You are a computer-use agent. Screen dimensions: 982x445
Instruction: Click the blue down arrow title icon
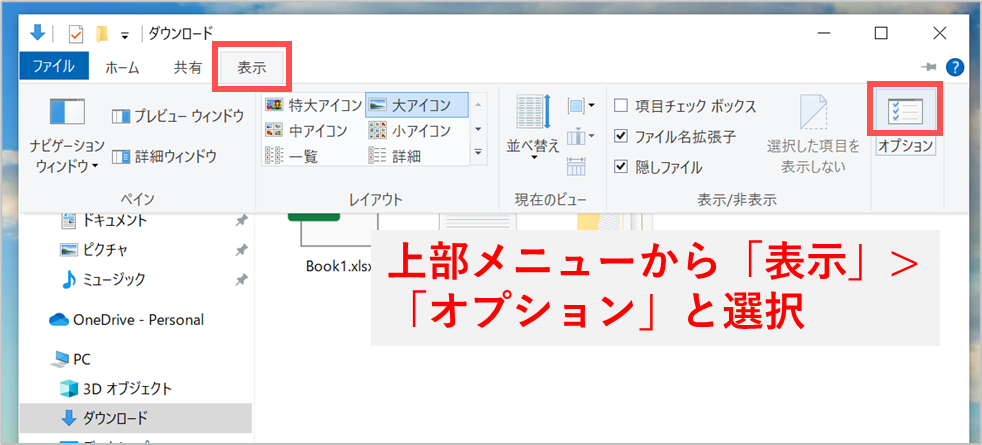click(x=38, y=33)
